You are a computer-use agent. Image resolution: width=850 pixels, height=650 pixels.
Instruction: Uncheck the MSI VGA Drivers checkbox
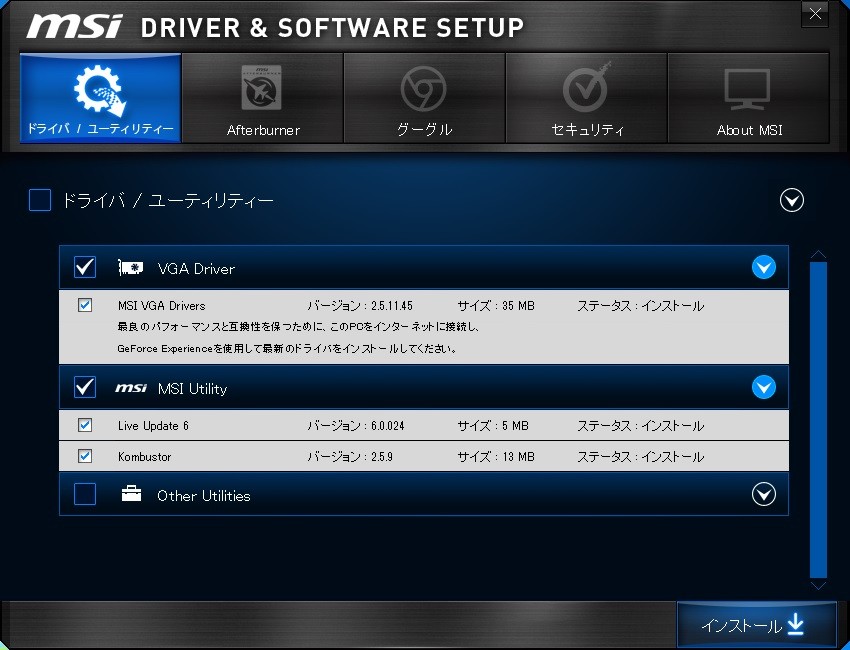pyautogui.click(x=85, y=305)
